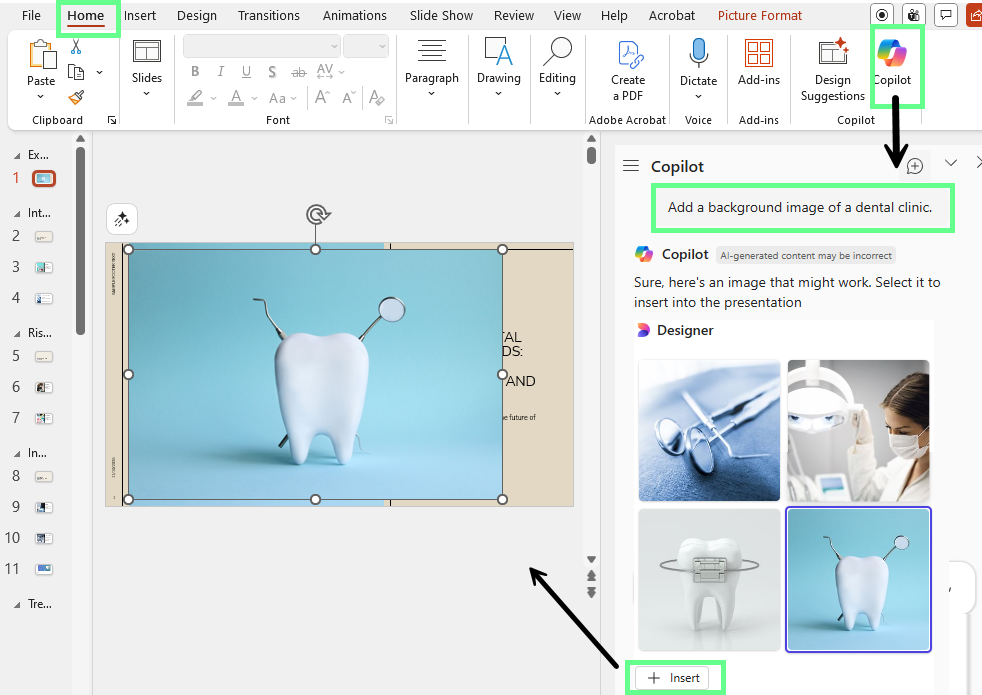Enable text shadow formatting
The image size is (982, 695).
(x=271, y=71)
